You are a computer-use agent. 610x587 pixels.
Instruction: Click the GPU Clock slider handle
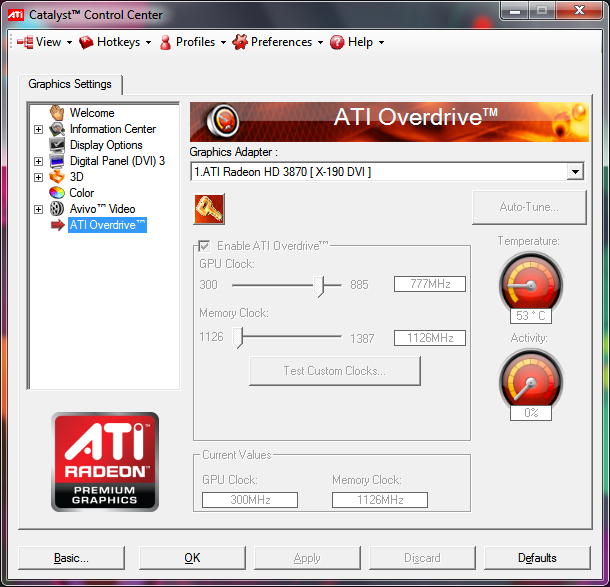click(x=319, y=287)
